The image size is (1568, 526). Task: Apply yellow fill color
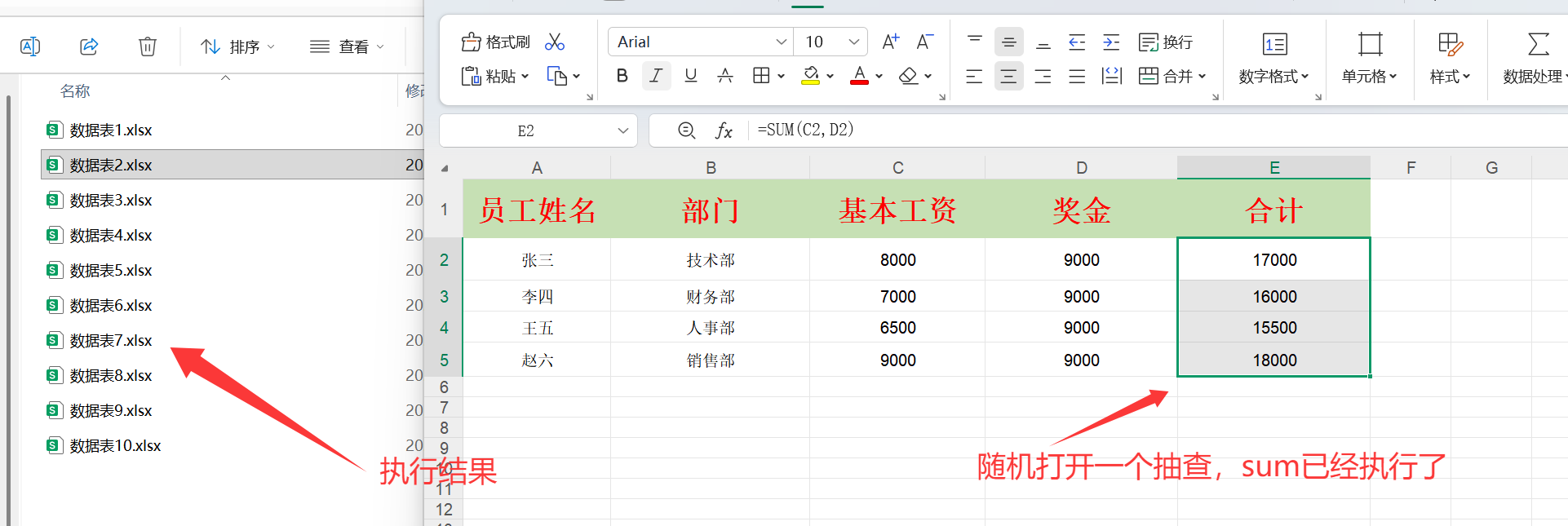810,76
